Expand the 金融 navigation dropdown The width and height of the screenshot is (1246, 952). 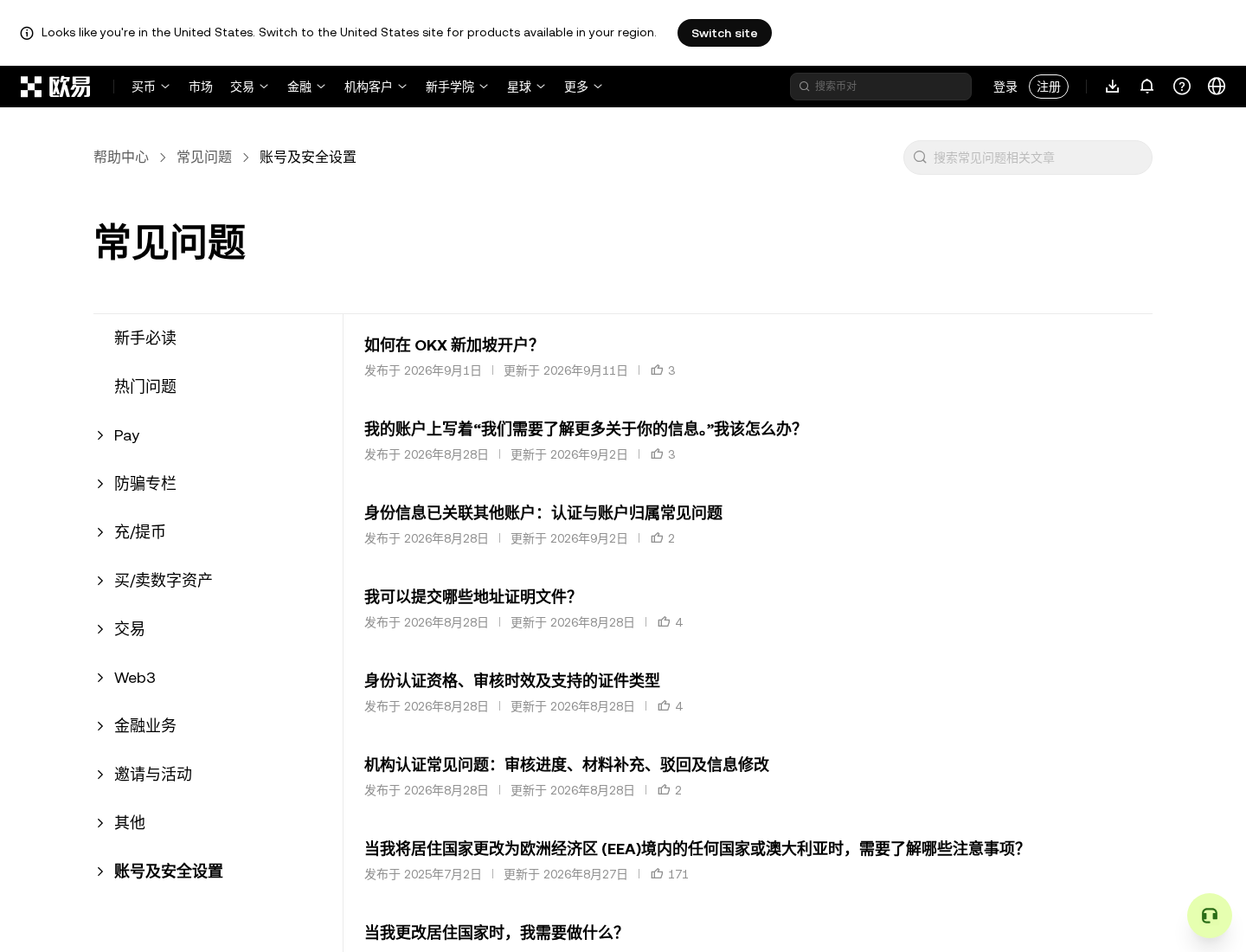(x=306, y=87)
